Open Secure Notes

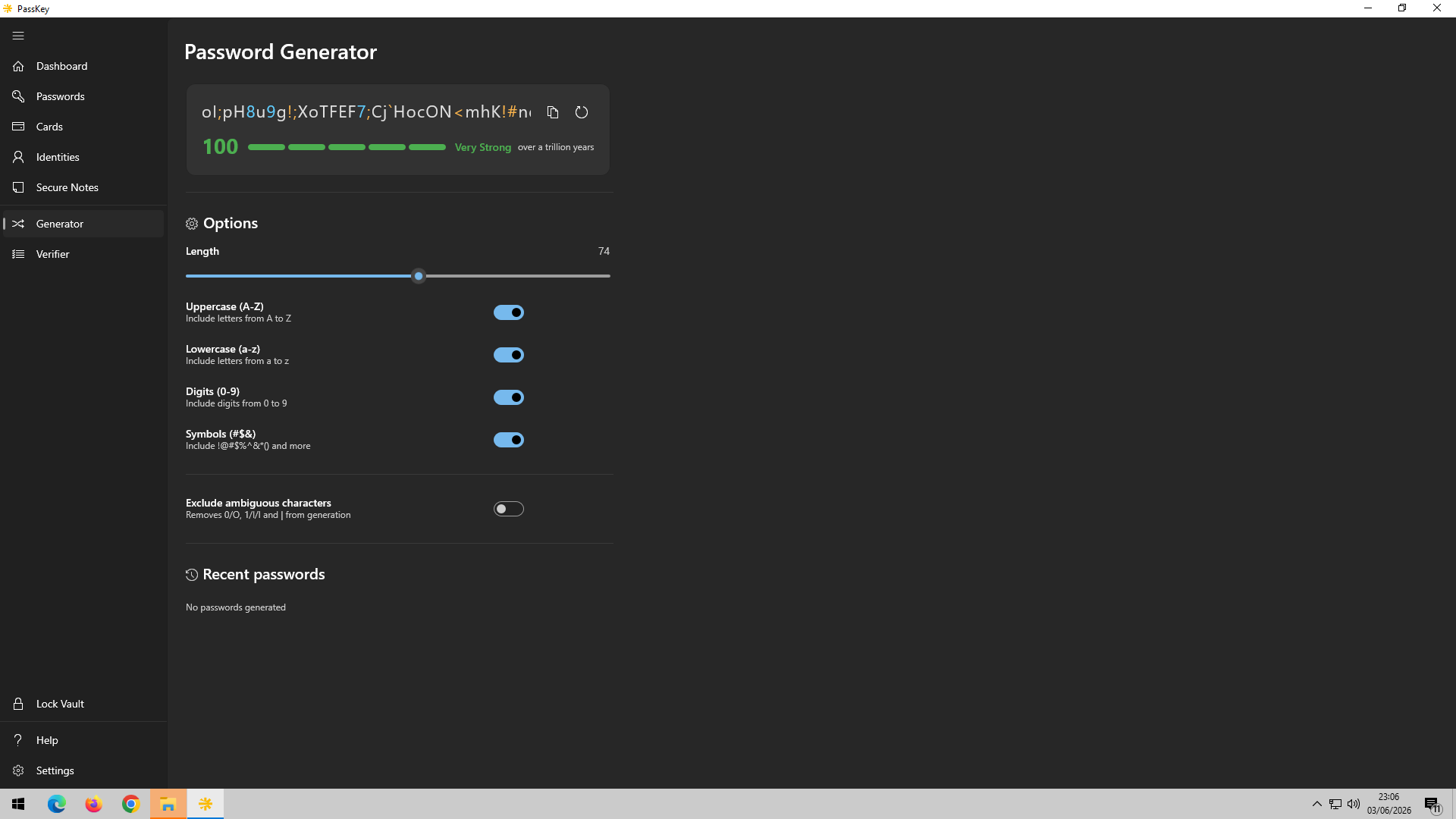pyautogui.click(x=83, y=187)
